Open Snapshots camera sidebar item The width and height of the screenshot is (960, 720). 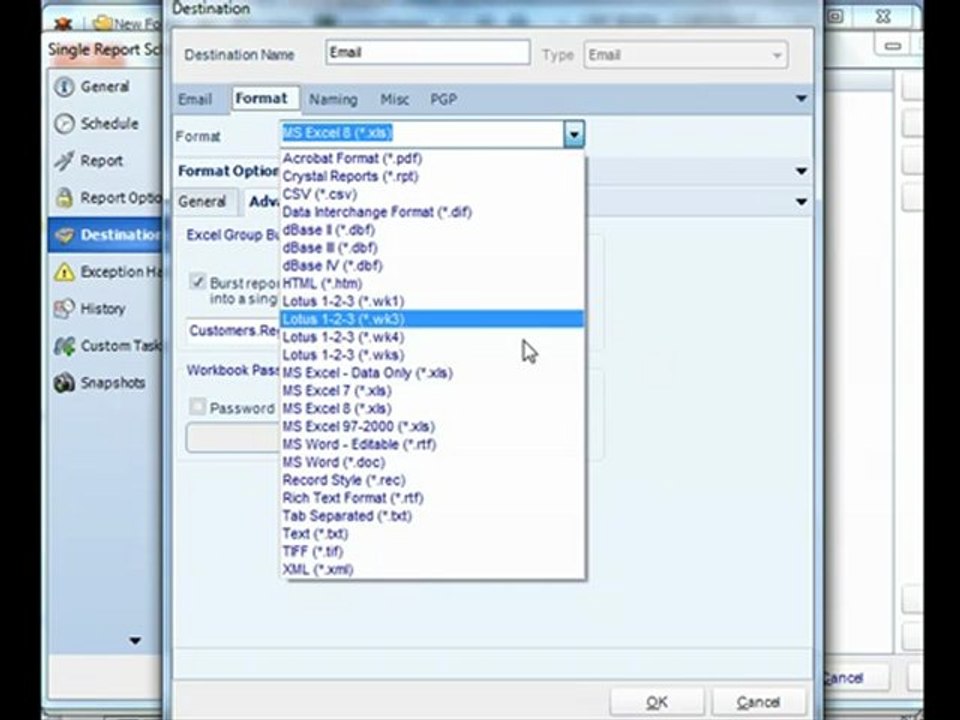(x=104, y=383)
